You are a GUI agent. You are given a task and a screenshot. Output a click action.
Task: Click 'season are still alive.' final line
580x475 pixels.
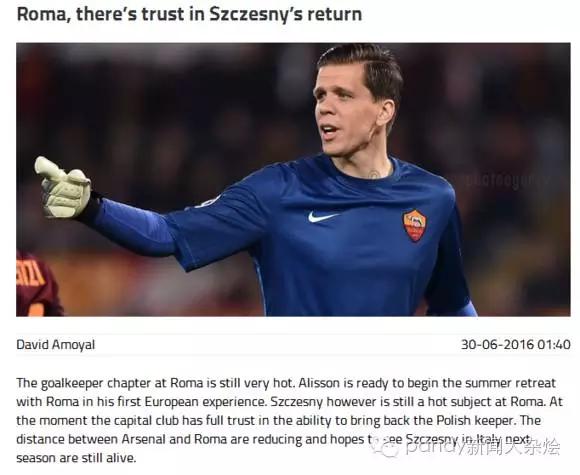tap(76, 458)
